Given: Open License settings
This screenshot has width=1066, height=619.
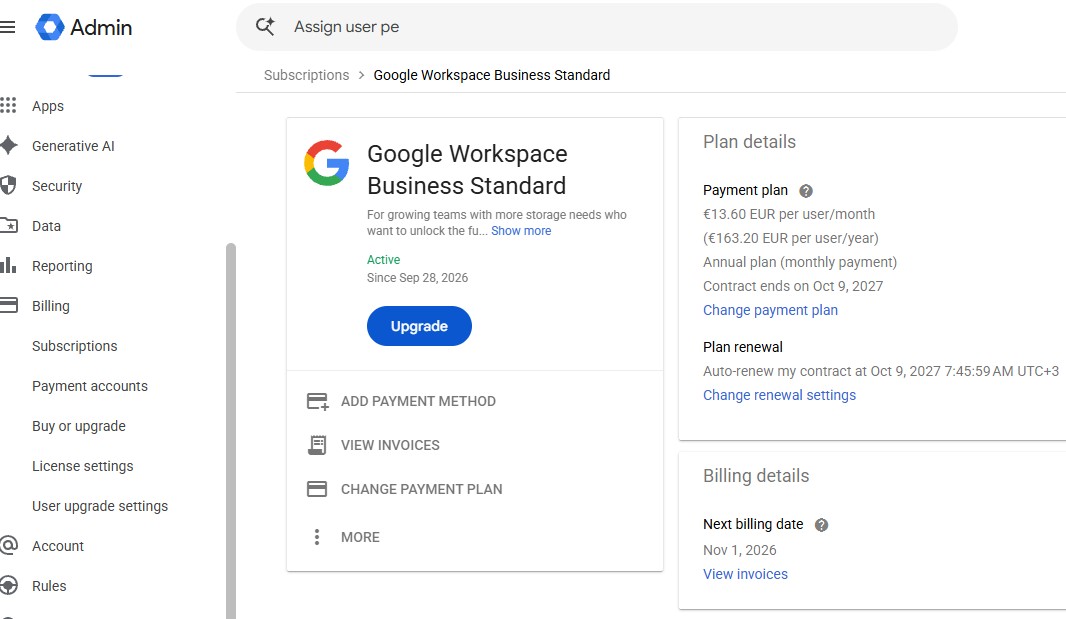Looking at the screenshot, I should [83, 466].
